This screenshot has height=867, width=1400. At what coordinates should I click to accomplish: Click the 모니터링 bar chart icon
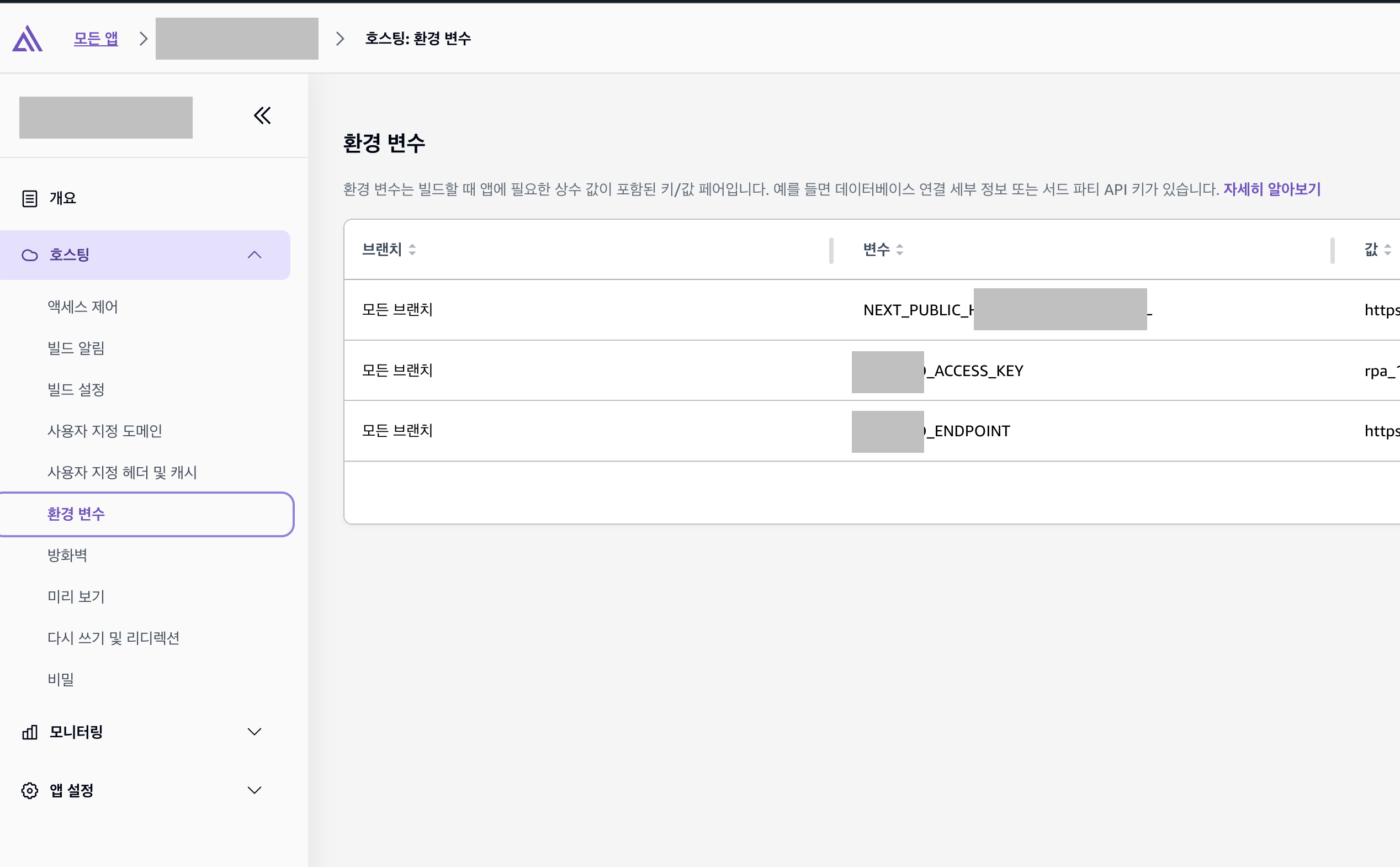click(x=29, y=732)
